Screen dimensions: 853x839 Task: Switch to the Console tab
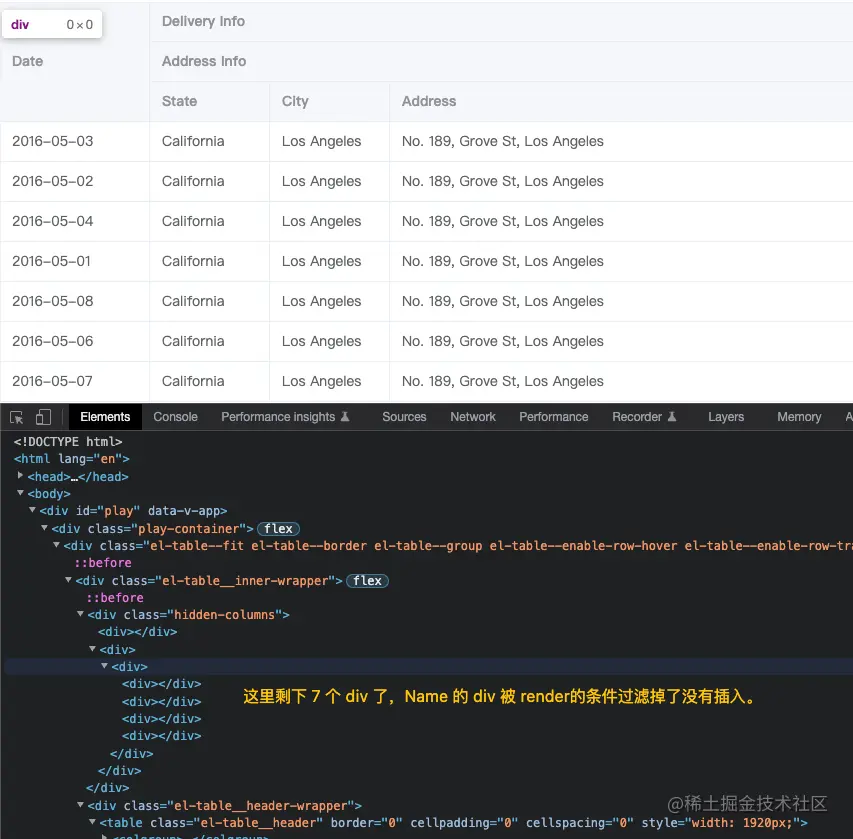click(x=175, y=417)
